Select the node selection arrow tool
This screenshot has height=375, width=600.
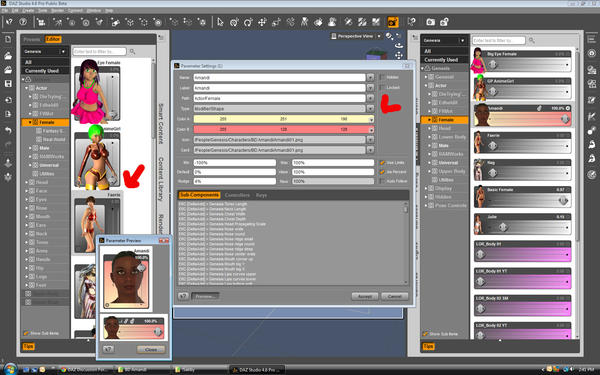click(220, 22)
